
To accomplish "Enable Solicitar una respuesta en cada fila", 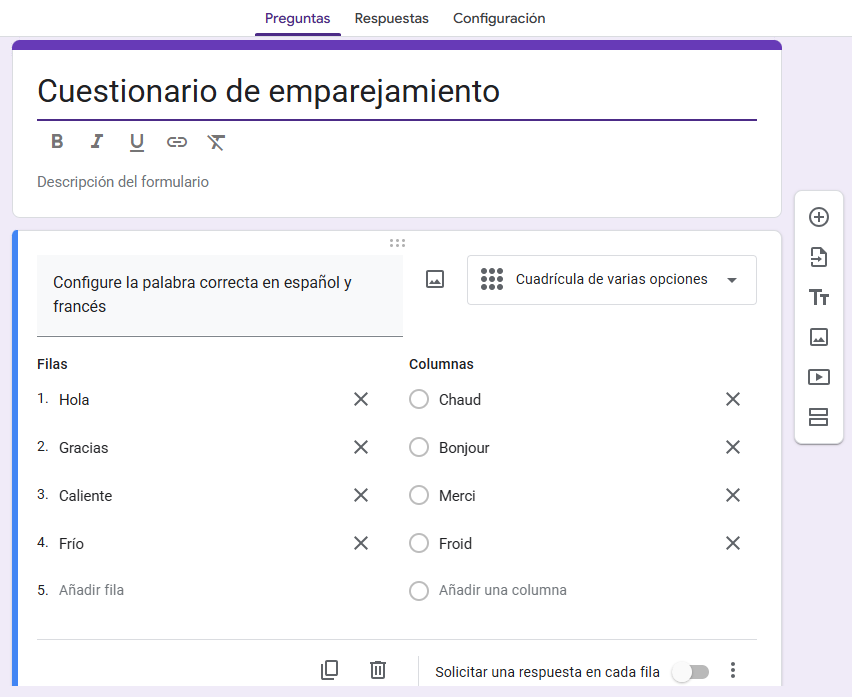I will (x=691, y=671).
